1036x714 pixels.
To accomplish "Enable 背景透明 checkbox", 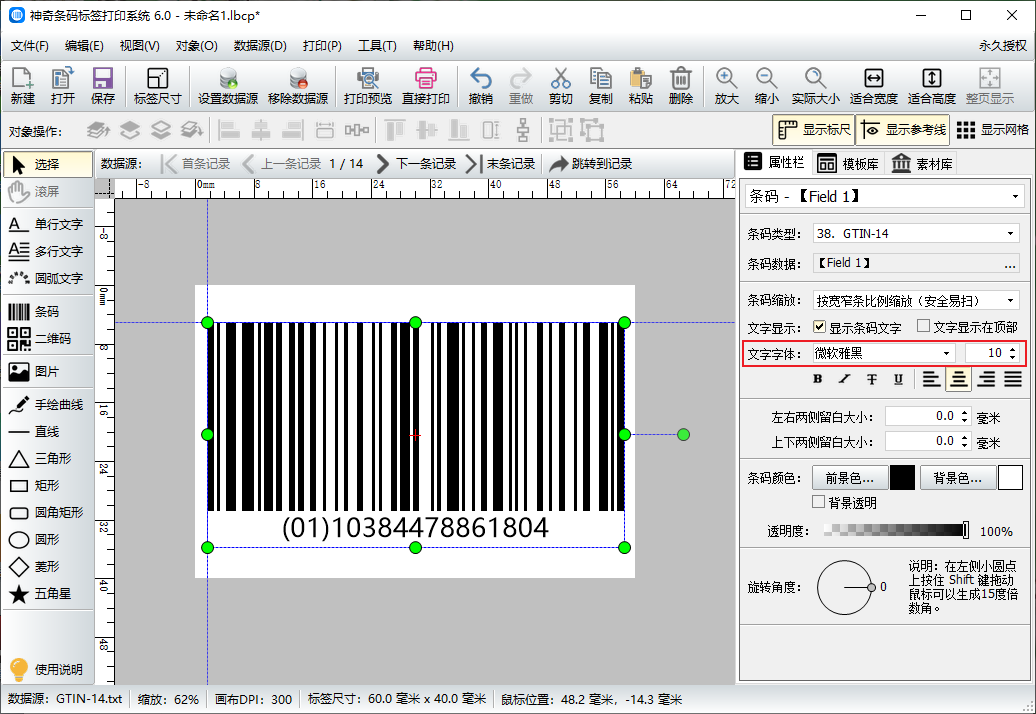I will tap(819, 502).
